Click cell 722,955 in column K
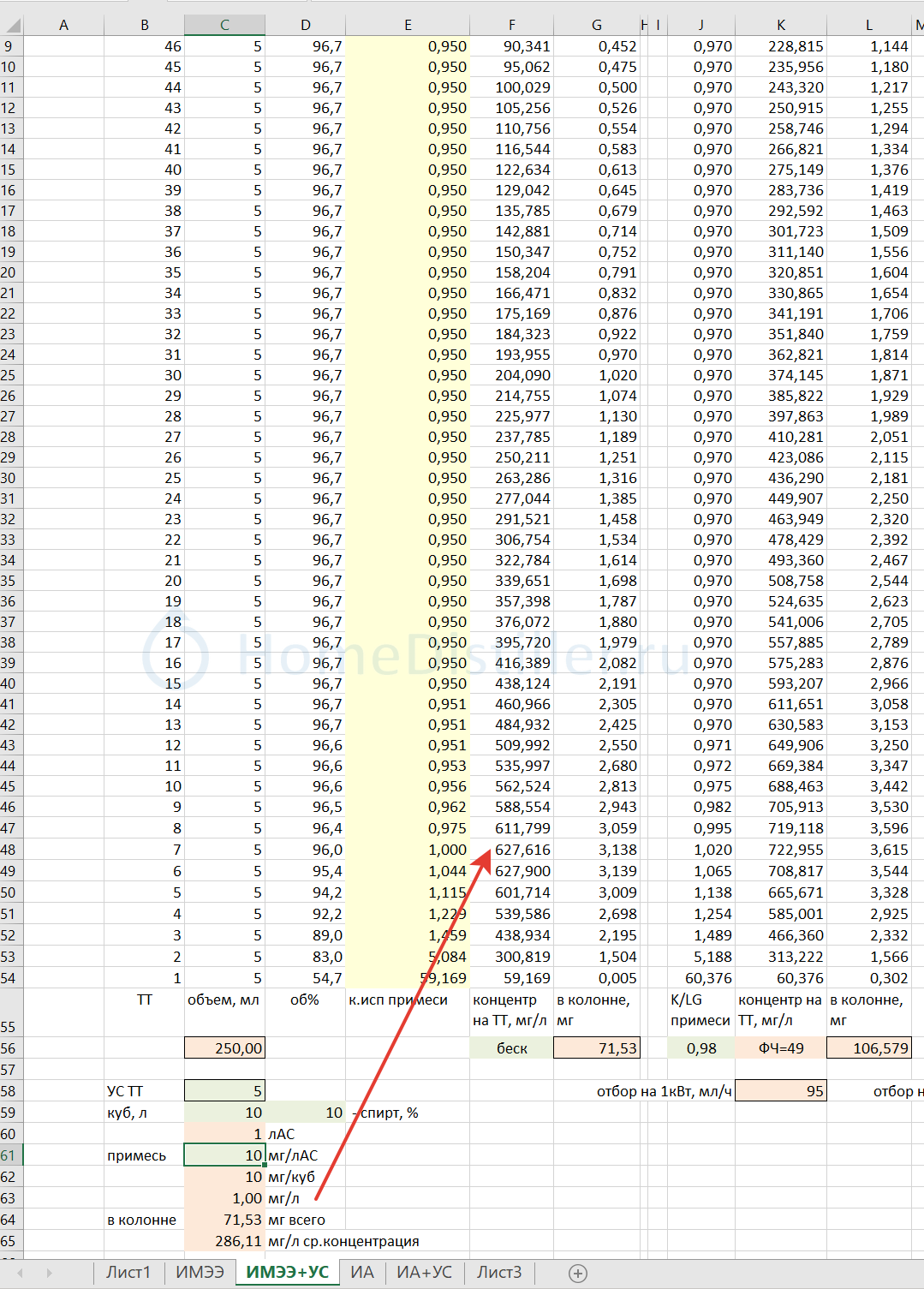The image size is (924, 1289). tap(780, 850)
